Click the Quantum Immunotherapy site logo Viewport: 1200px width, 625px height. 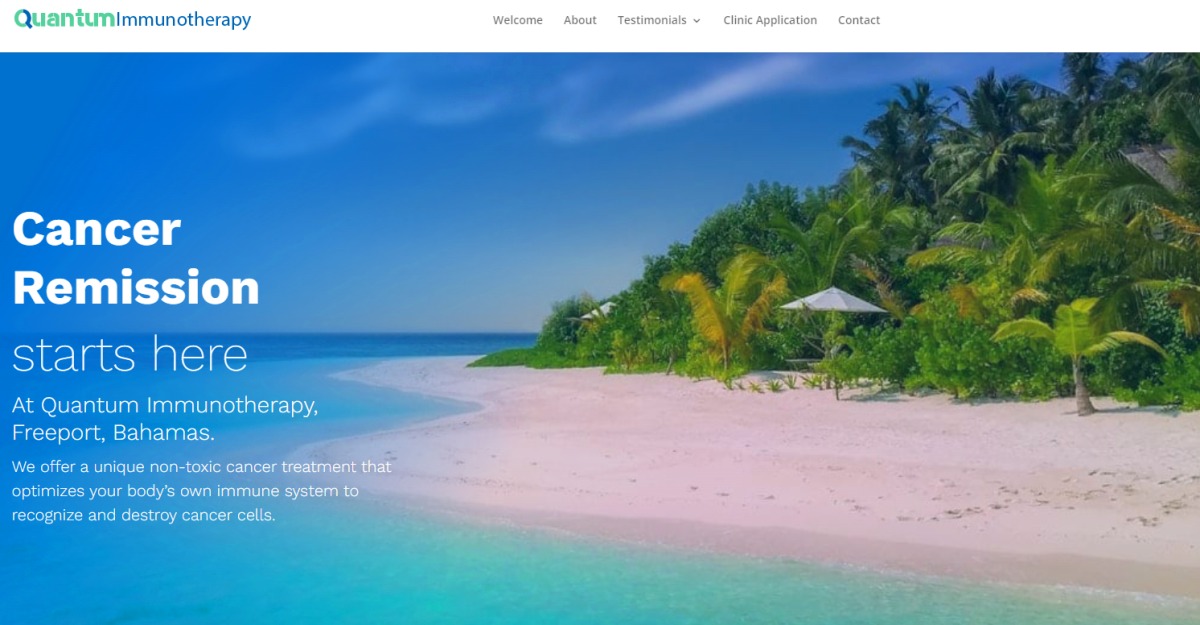(x=133, y=19)
